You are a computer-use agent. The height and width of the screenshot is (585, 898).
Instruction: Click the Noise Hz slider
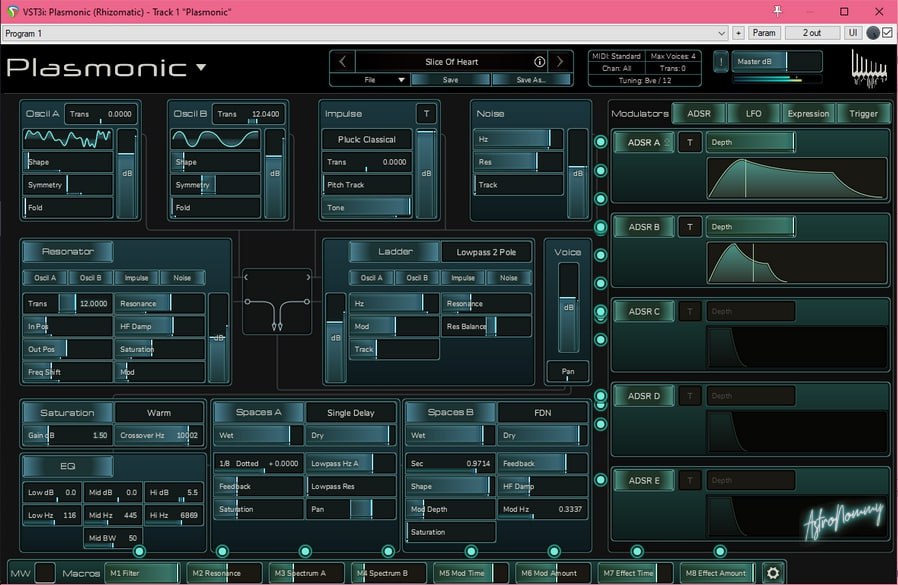(518, 139)
